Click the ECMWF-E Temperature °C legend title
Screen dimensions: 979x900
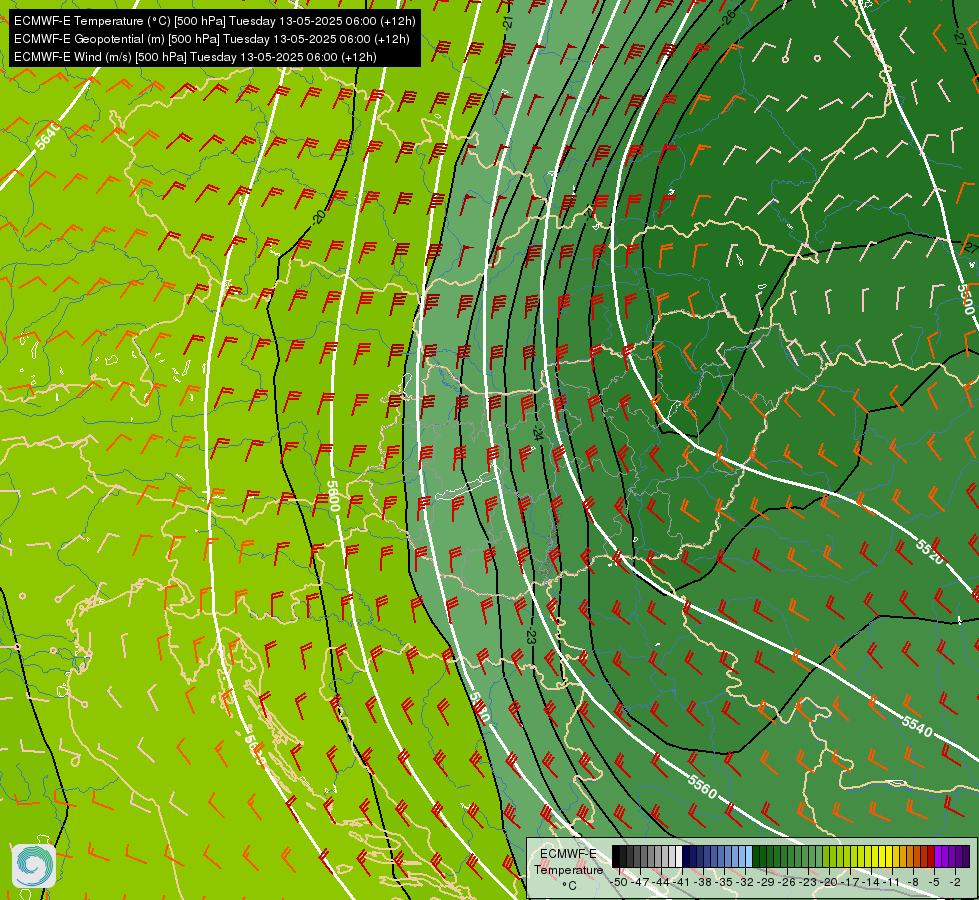568,869
